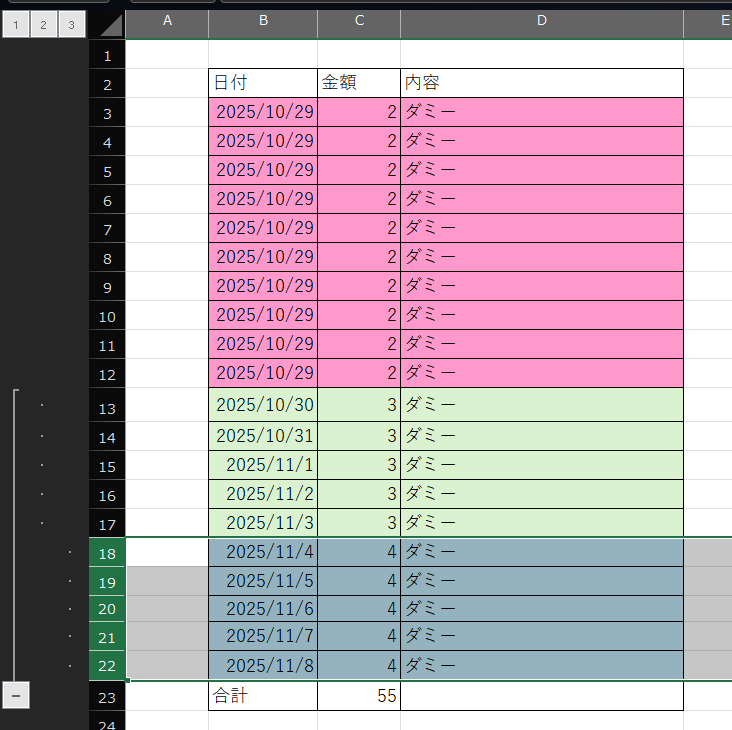Click outline level 1 button
Viewport: 732px width, 730px height.
[15, 25]
